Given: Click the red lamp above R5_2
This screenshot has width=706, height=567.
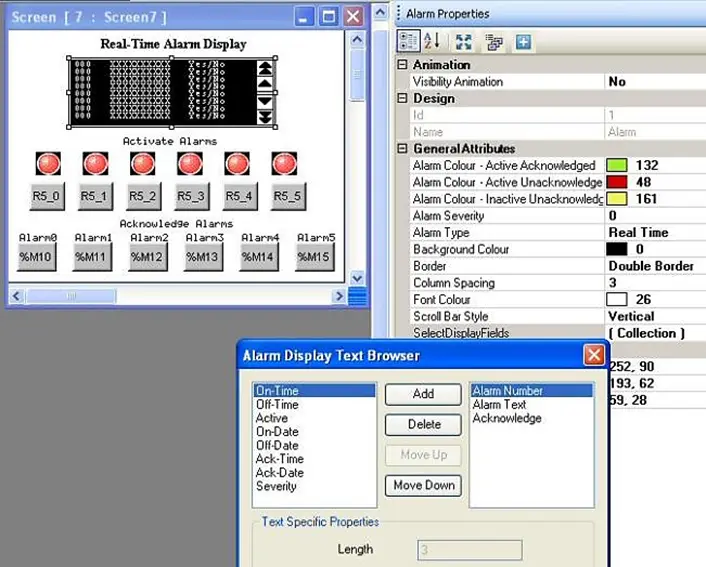Looking at the screenshot, I should click(143, 163).
